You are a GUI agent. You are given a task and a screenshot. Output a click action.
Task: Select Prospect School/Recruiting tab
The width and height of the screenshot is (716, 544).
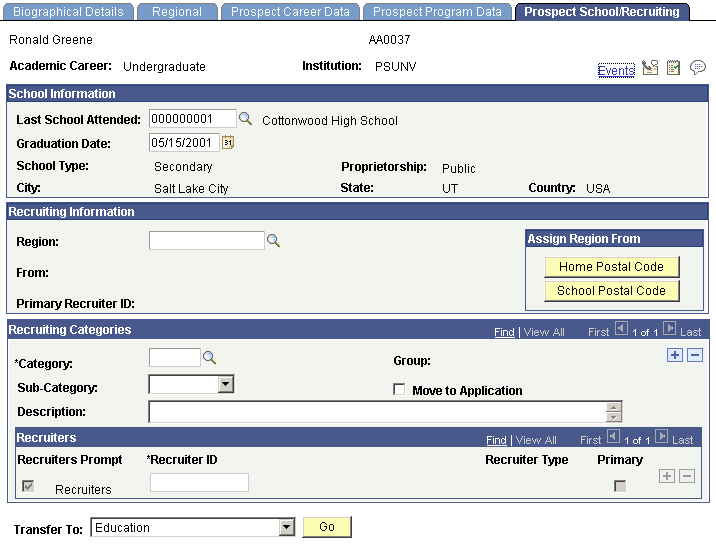click(x=602, y=12)
